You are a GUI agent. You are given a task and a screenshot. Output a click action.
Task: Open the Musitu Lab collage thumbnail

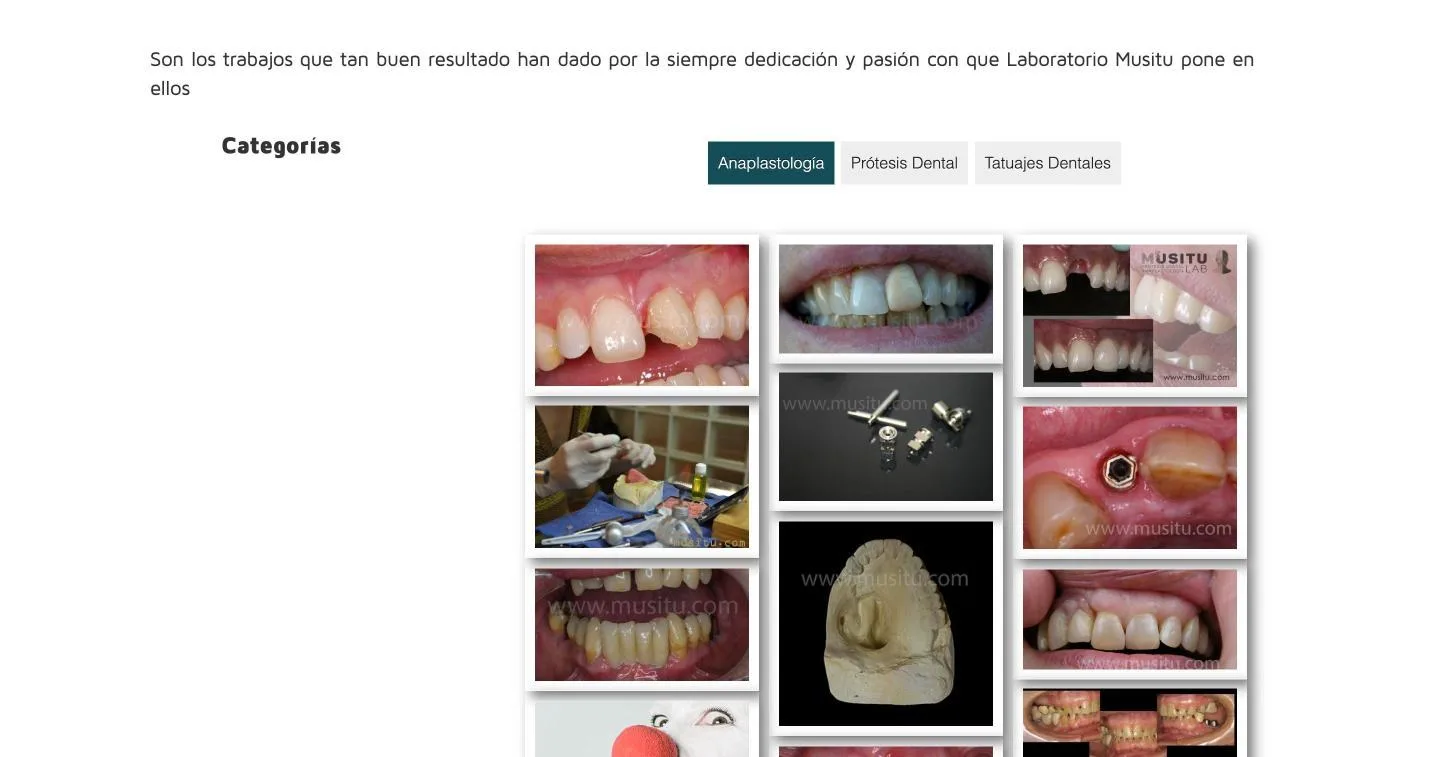pyautogui.click(x=1130, y=315)
